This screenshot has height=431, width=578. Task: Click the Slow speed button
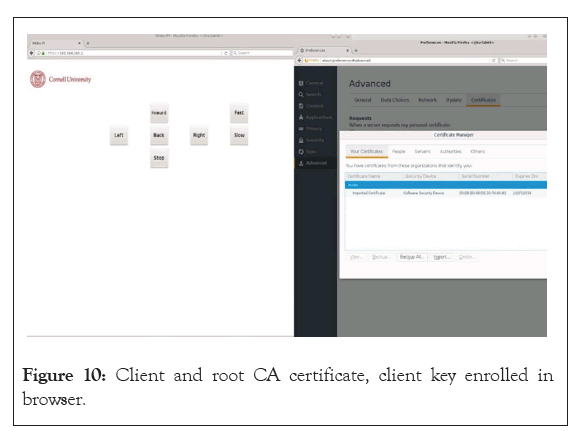(x=239, y=135)
